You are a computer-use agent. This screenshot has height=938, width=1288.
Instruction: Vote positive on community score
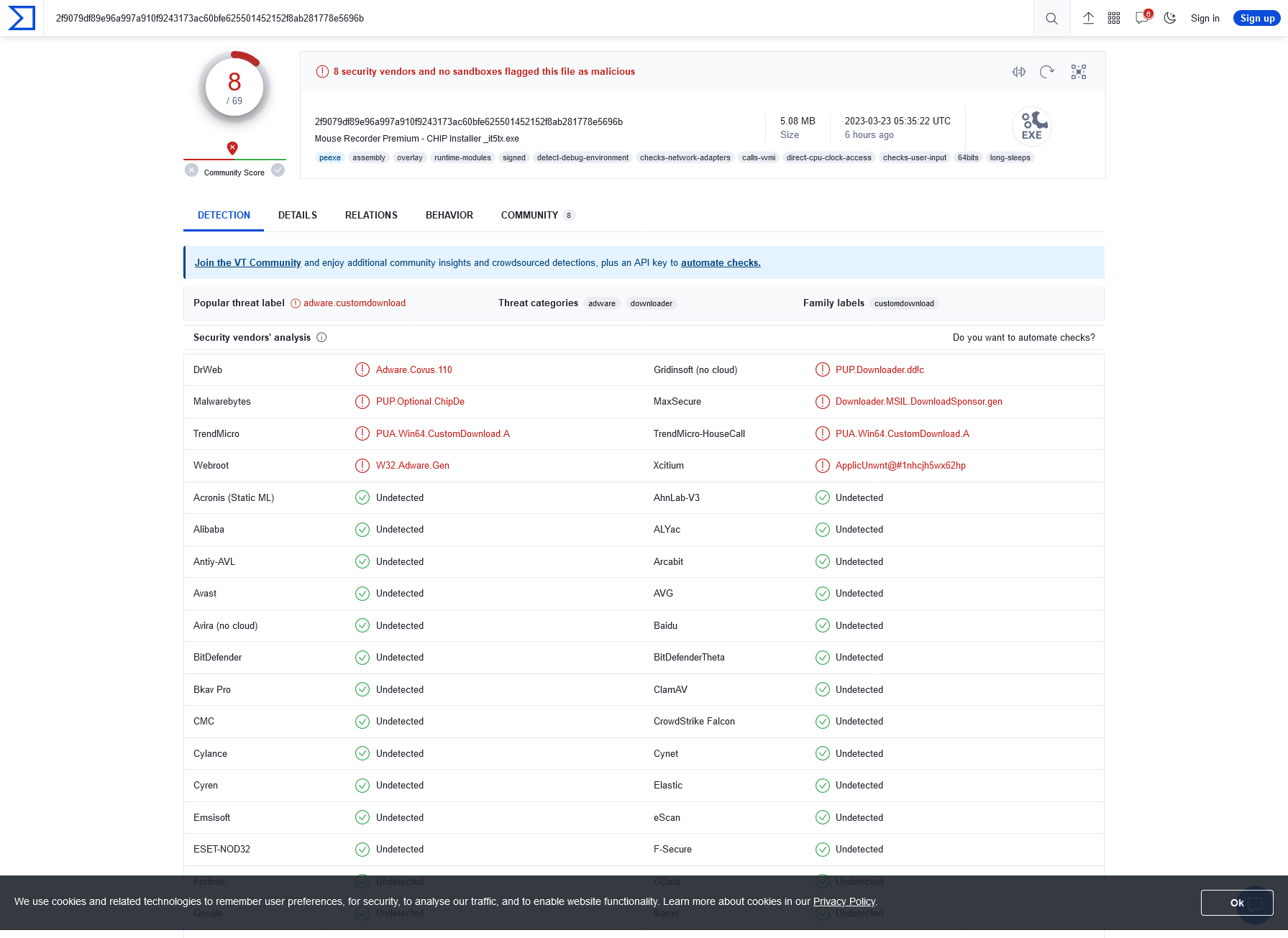pos(278,170)
